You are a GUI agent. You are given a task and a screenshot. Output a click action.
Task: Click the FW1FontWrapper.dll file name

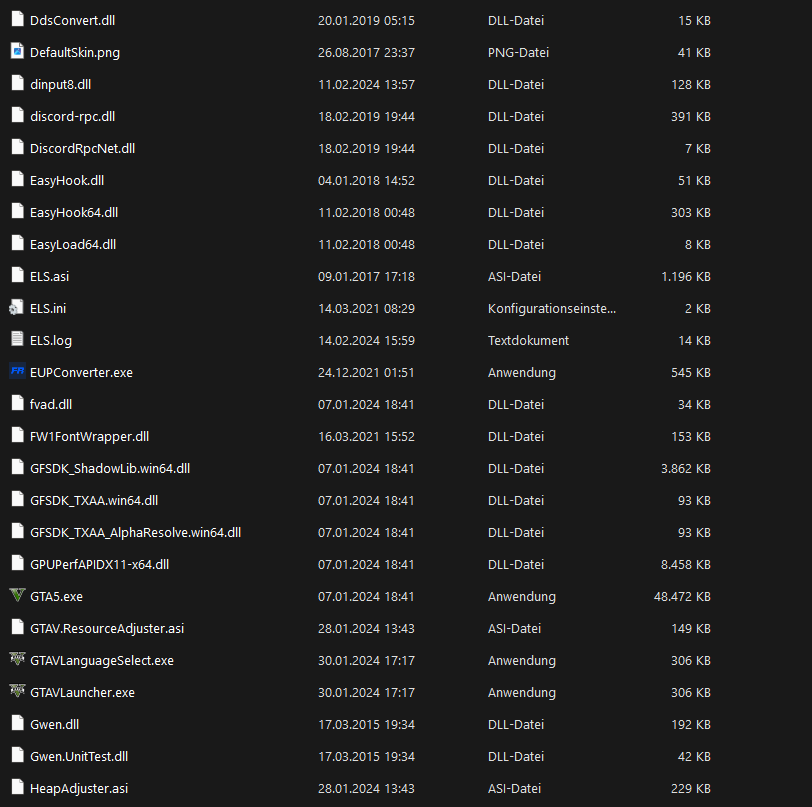pos(90,436)
